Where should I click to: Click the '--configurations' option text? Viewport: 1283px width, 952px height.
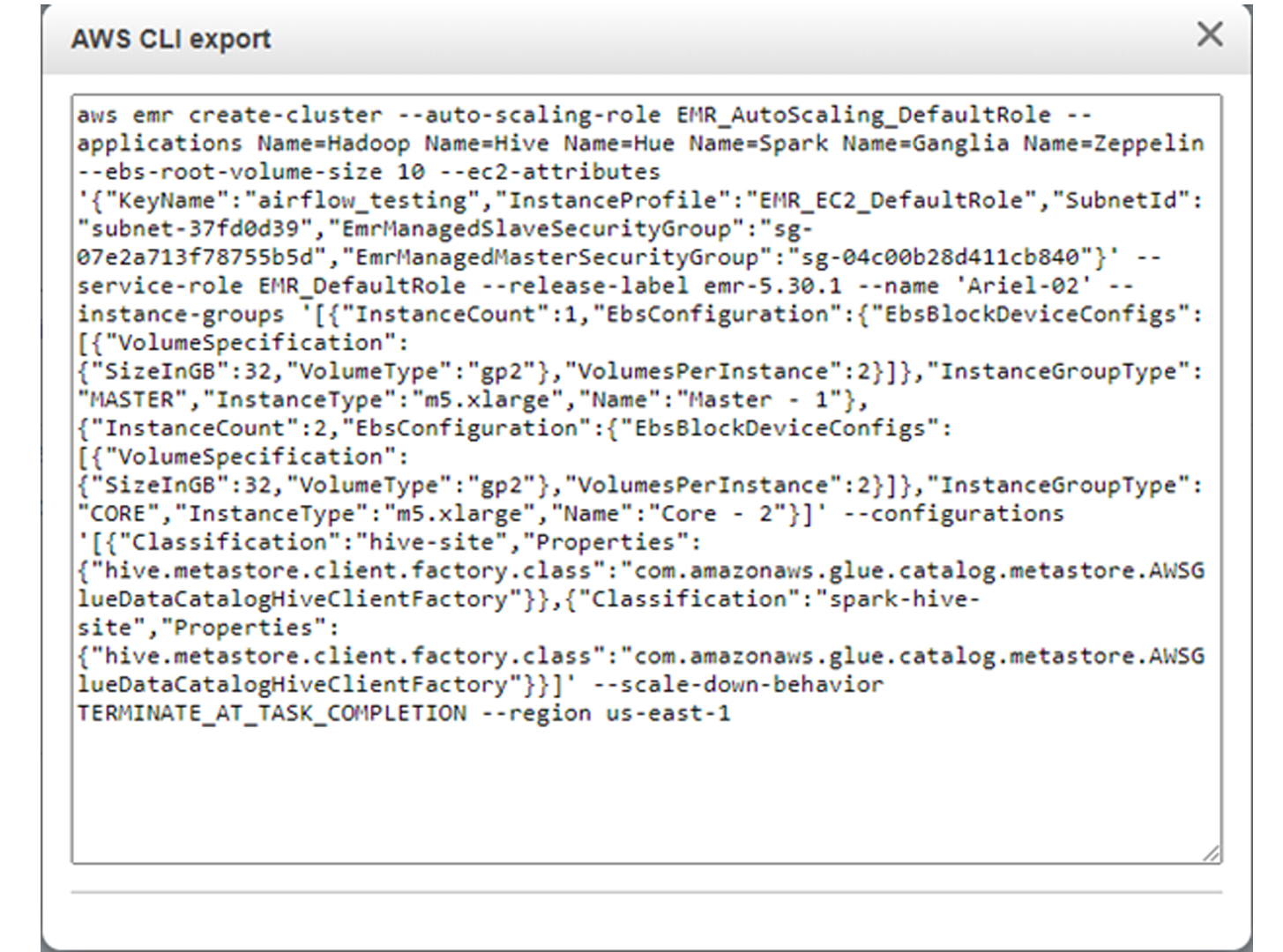[x=953, y=514]
